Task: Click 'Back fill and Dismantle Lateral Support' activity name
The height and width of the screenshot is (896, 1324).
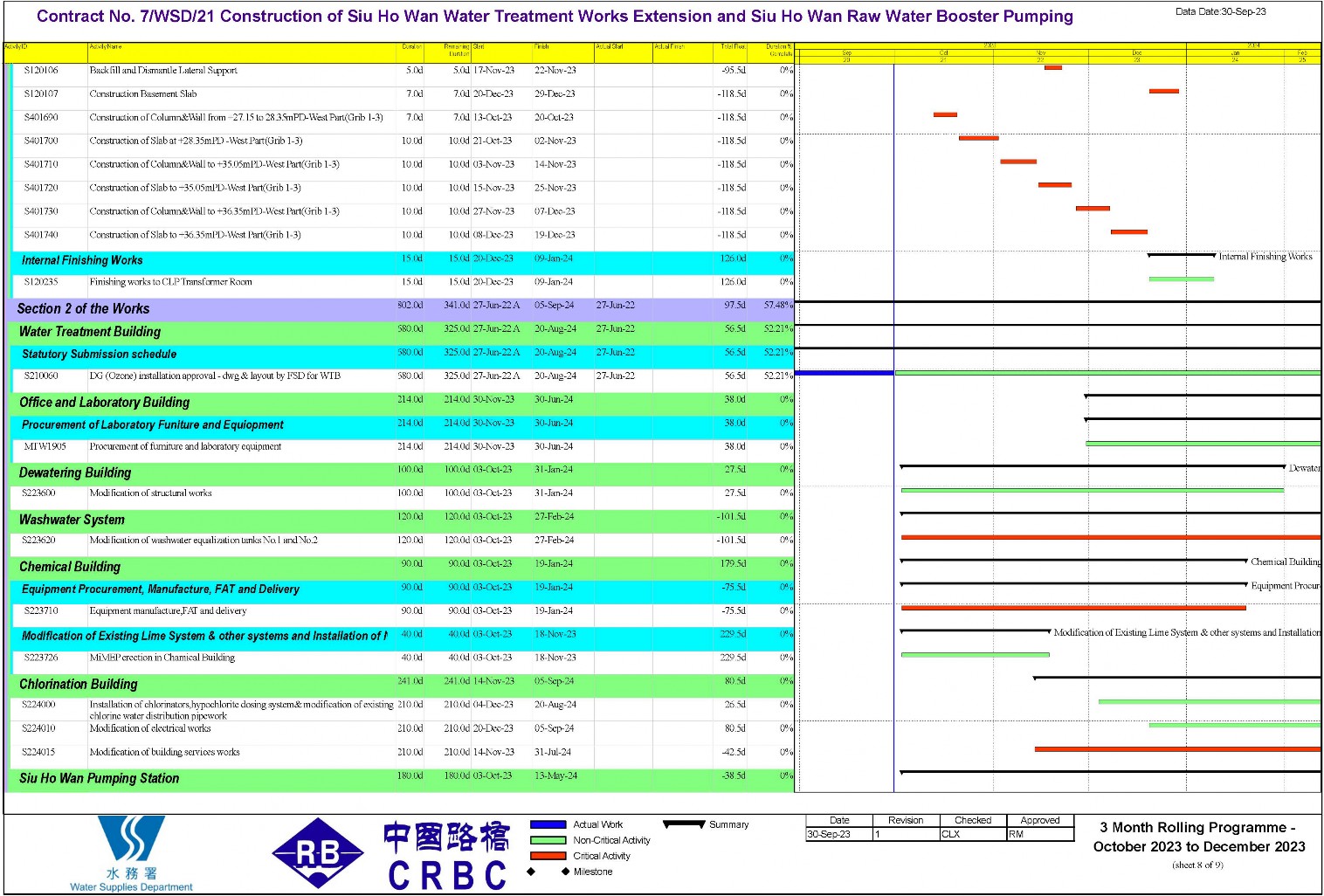Action: point(163,71)
